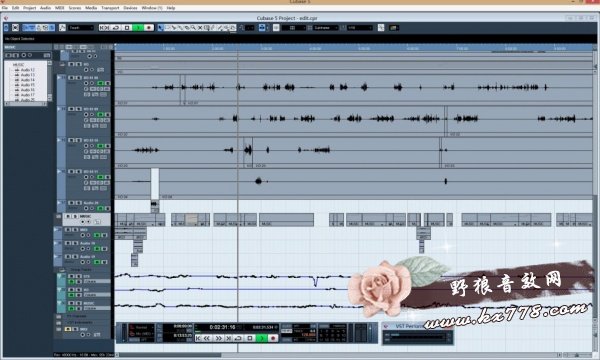Solo the MUSIC folder track
The width and height of the screenshot is (600, 360).
click(75, 216)
